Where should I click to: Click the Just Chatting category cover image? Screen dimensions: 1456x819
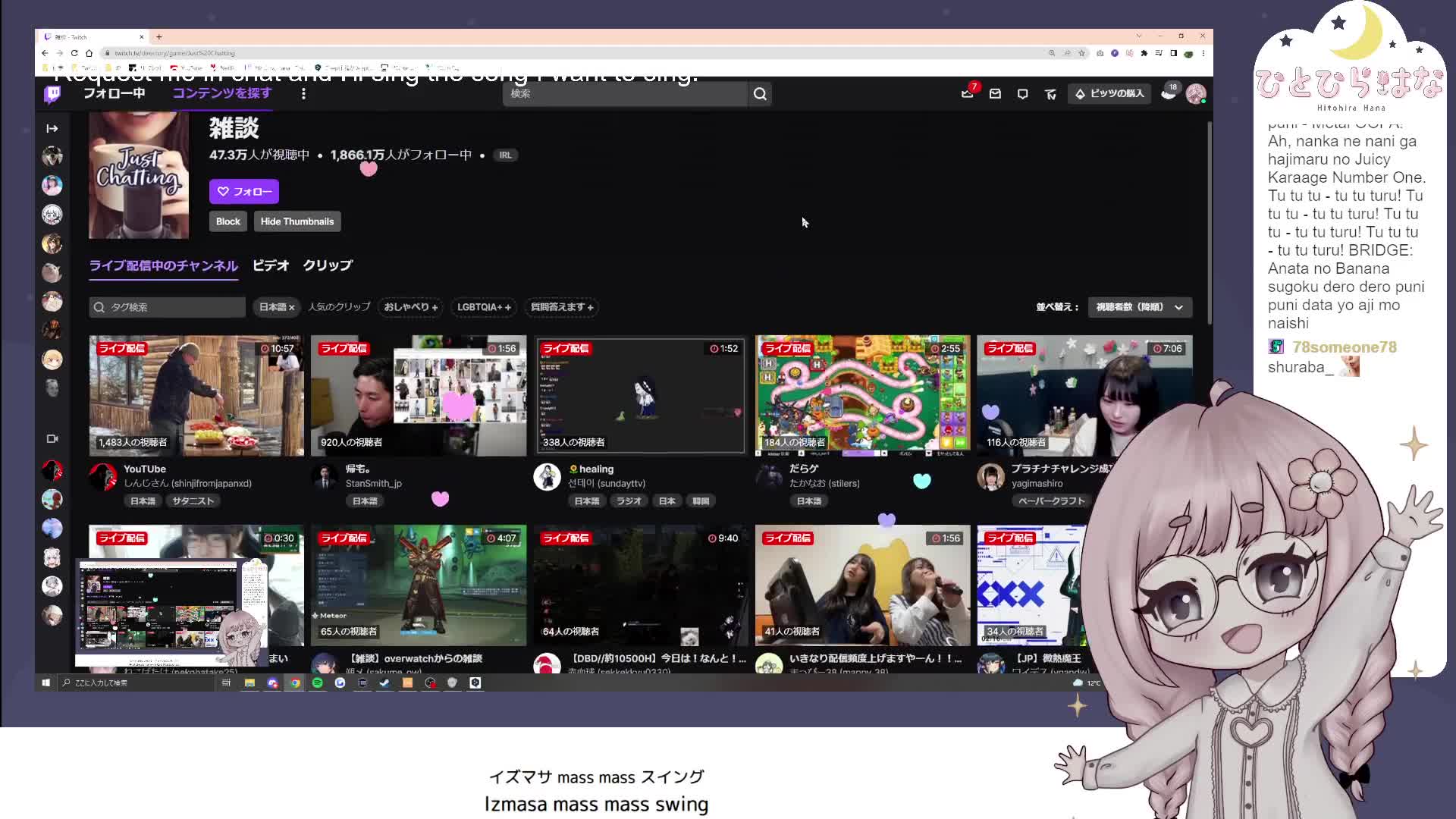[x=139, y=176]
